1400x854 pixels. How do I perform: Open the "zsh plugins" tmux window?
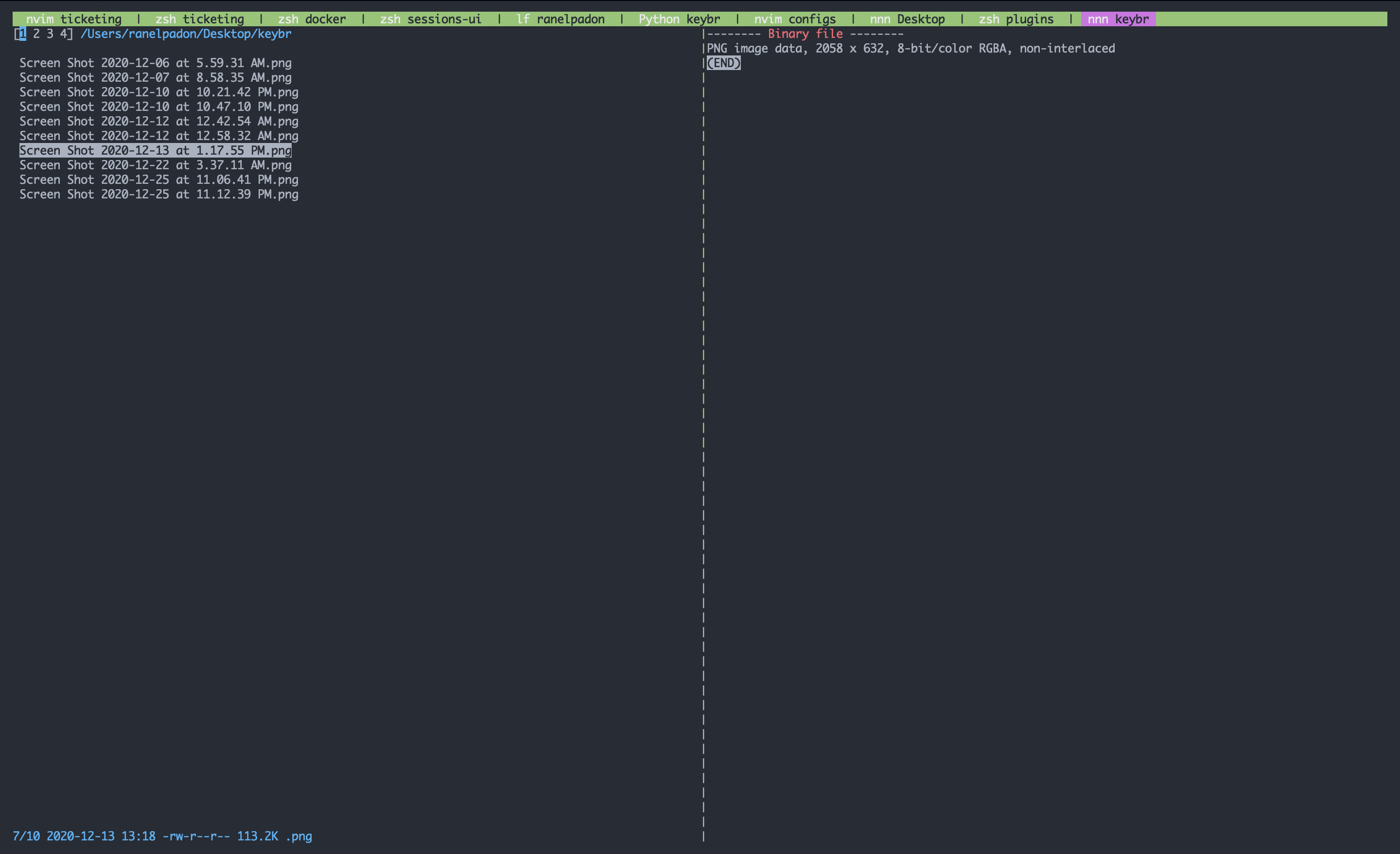[x=1016, y=19]
